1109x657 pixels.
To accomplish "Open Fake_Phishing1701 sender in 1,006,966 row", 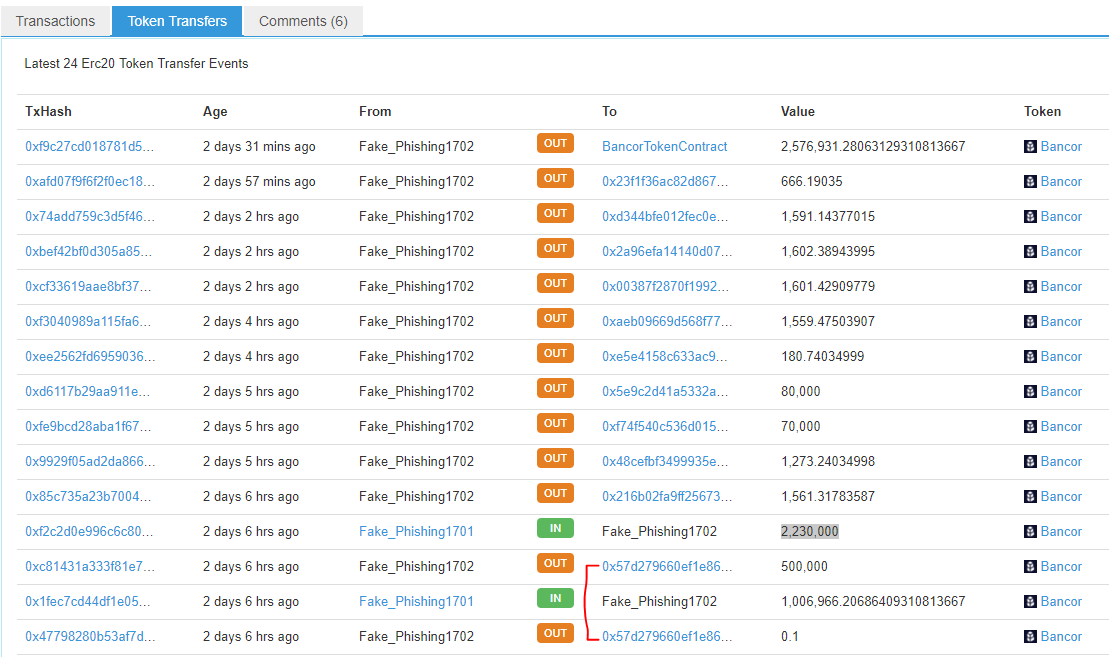I will [416, 601].
